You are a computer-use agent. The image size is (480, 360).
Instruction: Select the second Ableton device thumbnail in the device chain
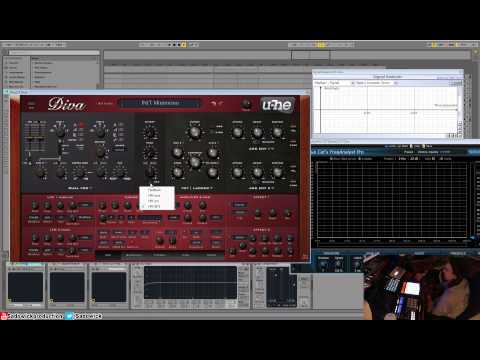(67, 287)
